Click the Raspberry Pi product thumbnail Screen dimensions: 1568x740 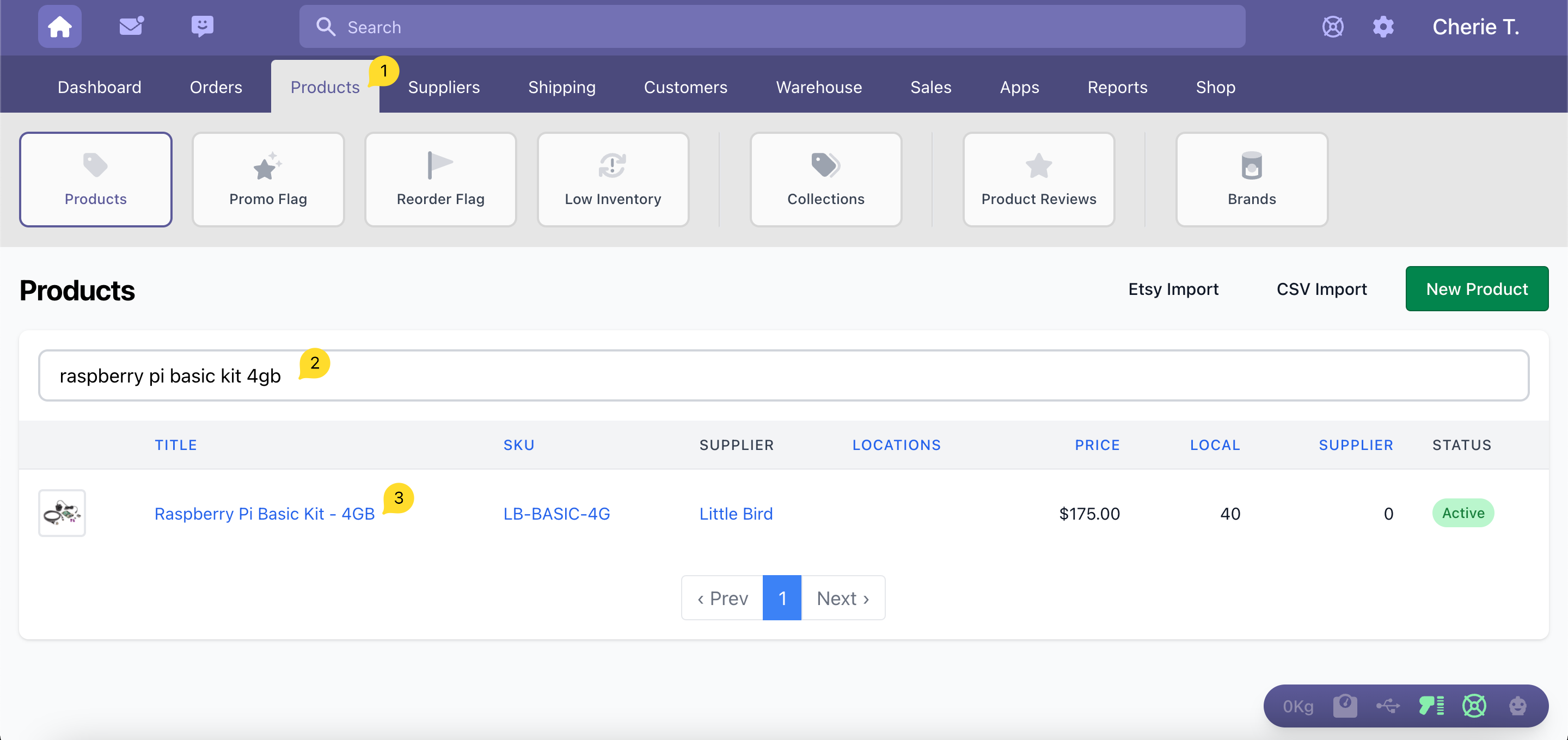(x=62, y=513)
